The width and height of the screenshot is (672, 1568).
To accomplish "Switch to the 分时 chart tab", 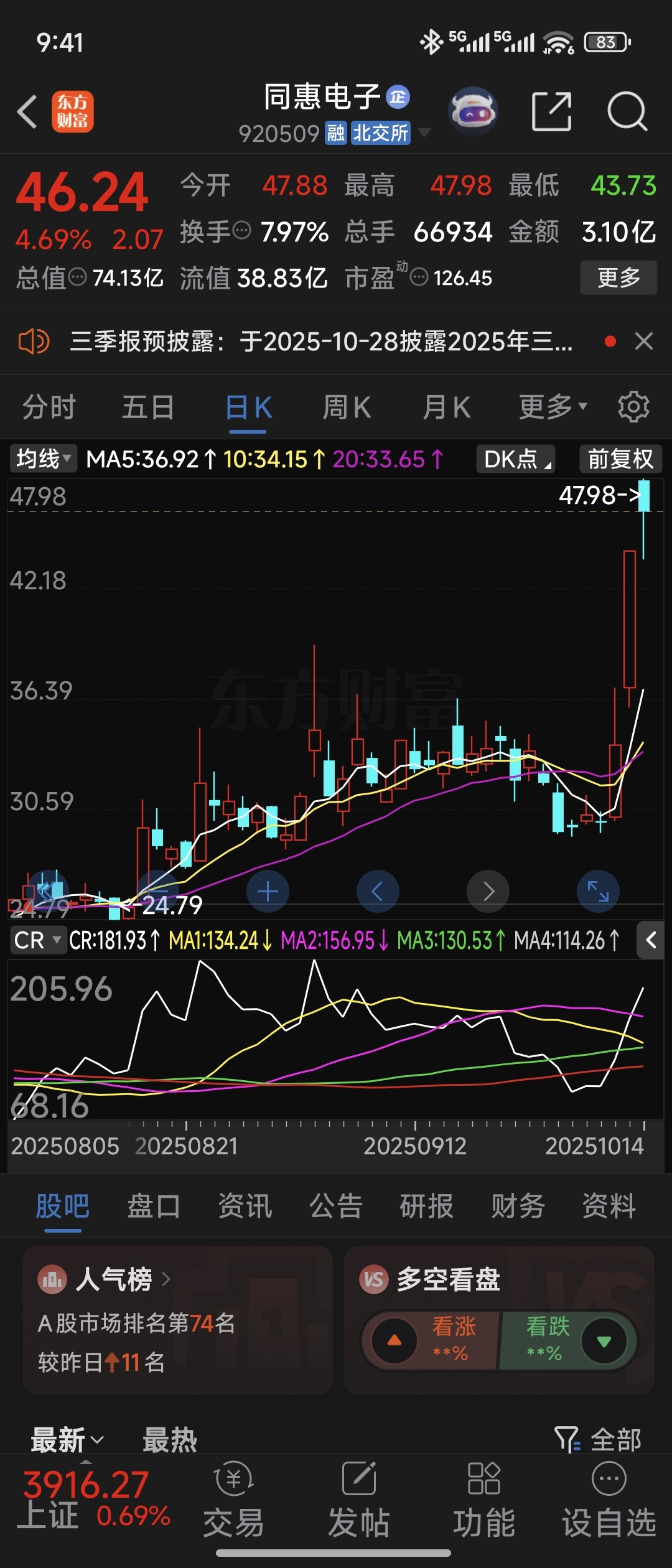I will point(49,408).
